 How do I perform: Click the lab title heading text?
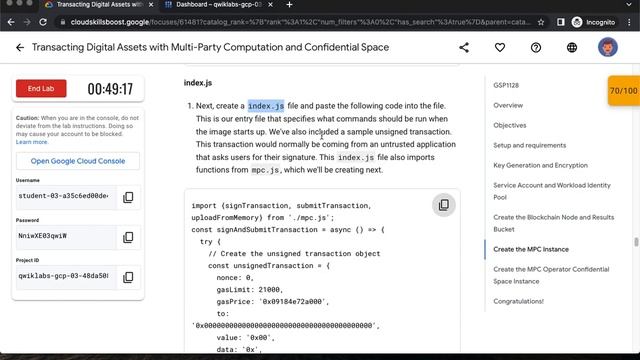pos(210,47)
